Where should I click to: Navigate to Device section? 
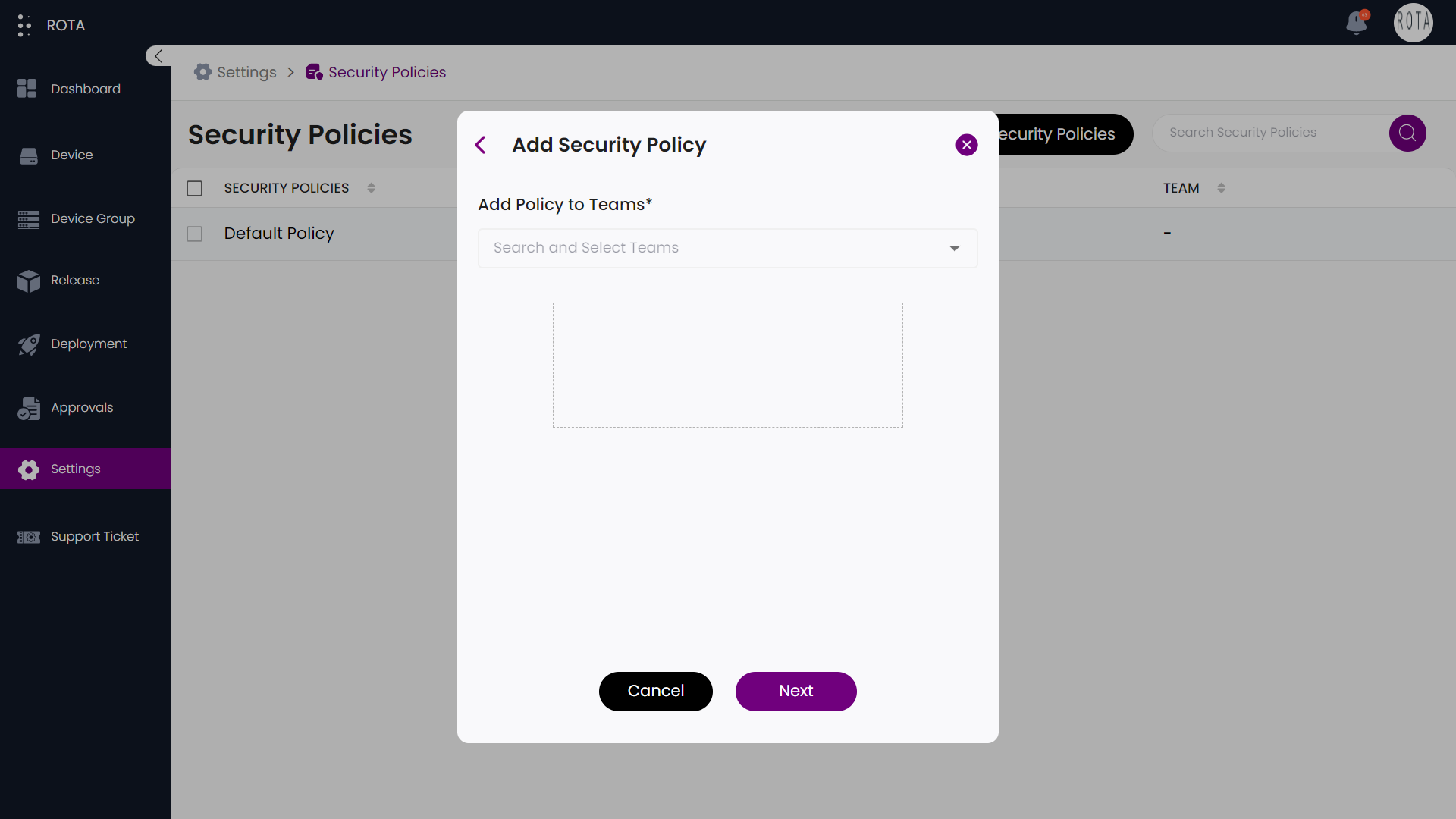[x=72, y=154]
